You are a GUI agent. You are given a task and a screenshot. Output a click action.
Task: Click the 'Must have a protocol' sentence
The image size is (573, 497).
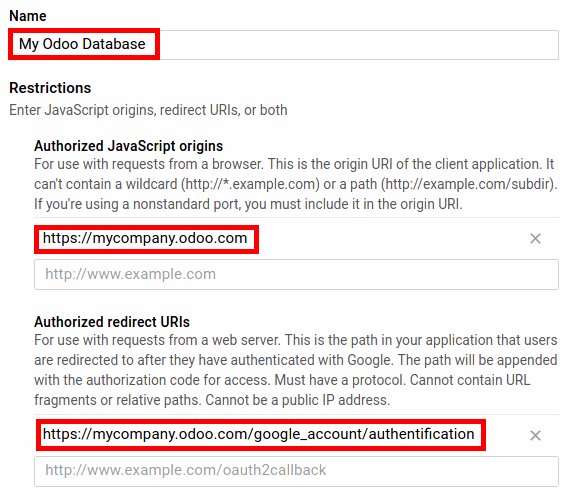click(340, 380)
